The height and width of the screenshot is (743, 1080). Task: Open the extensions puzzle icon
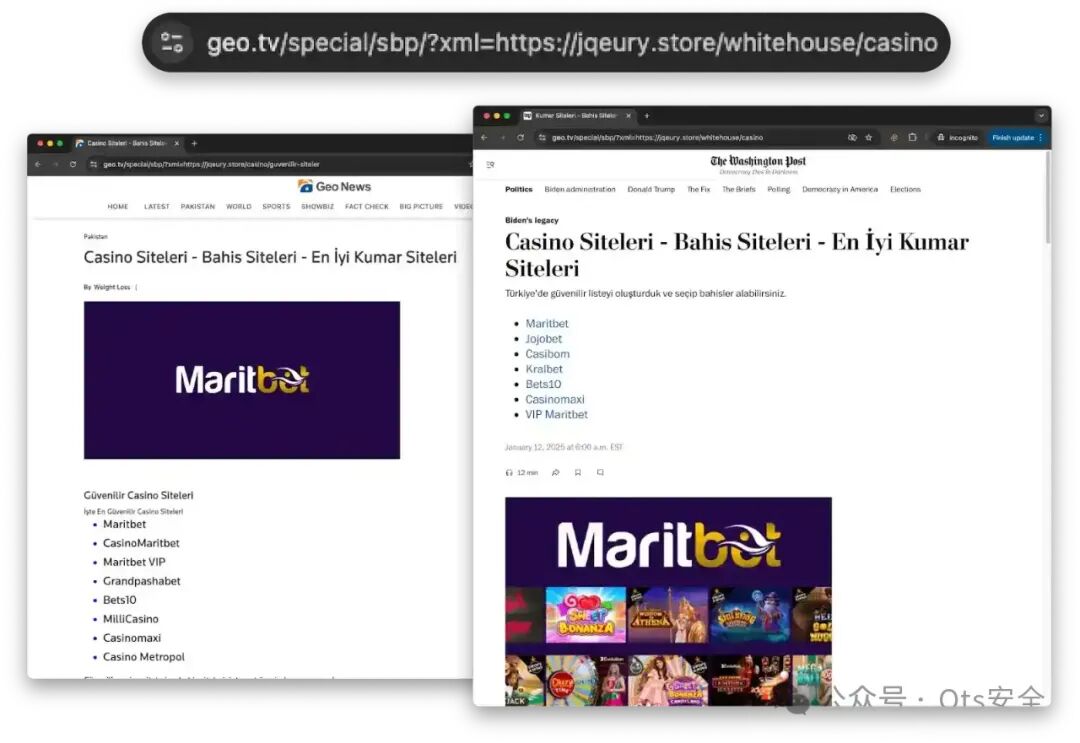click(912, 138)
